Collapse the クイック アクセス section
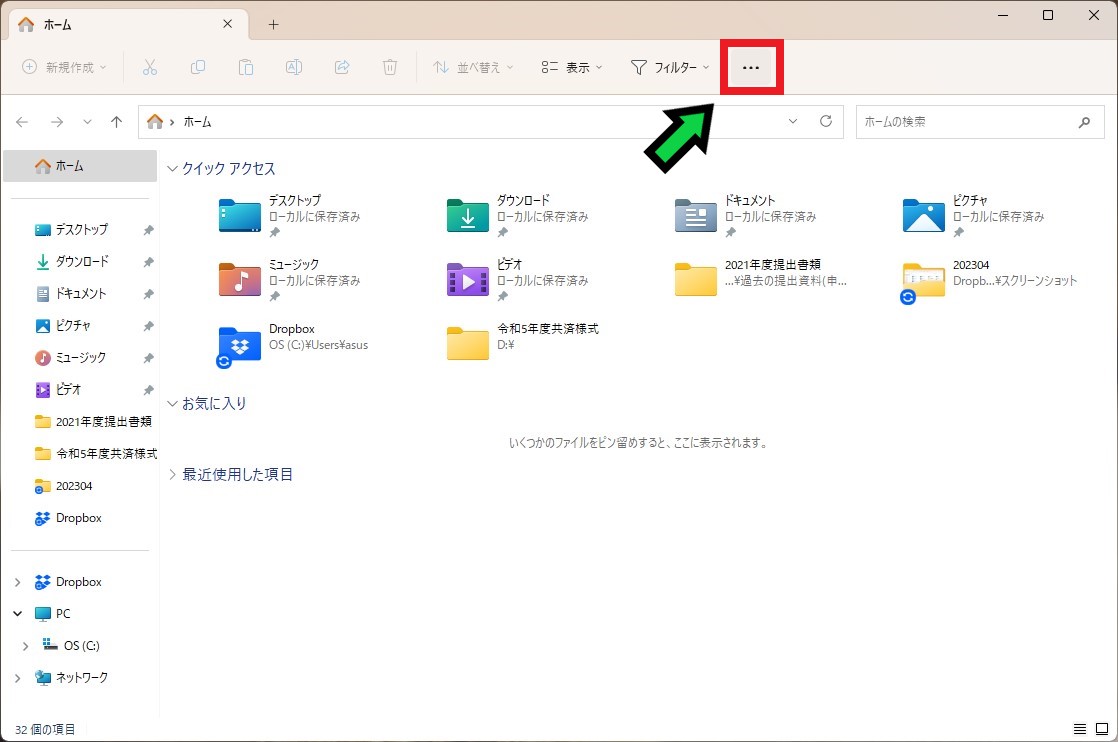Screen dimensions: 1118x742 pyautogui.click(x=172, y=168)
